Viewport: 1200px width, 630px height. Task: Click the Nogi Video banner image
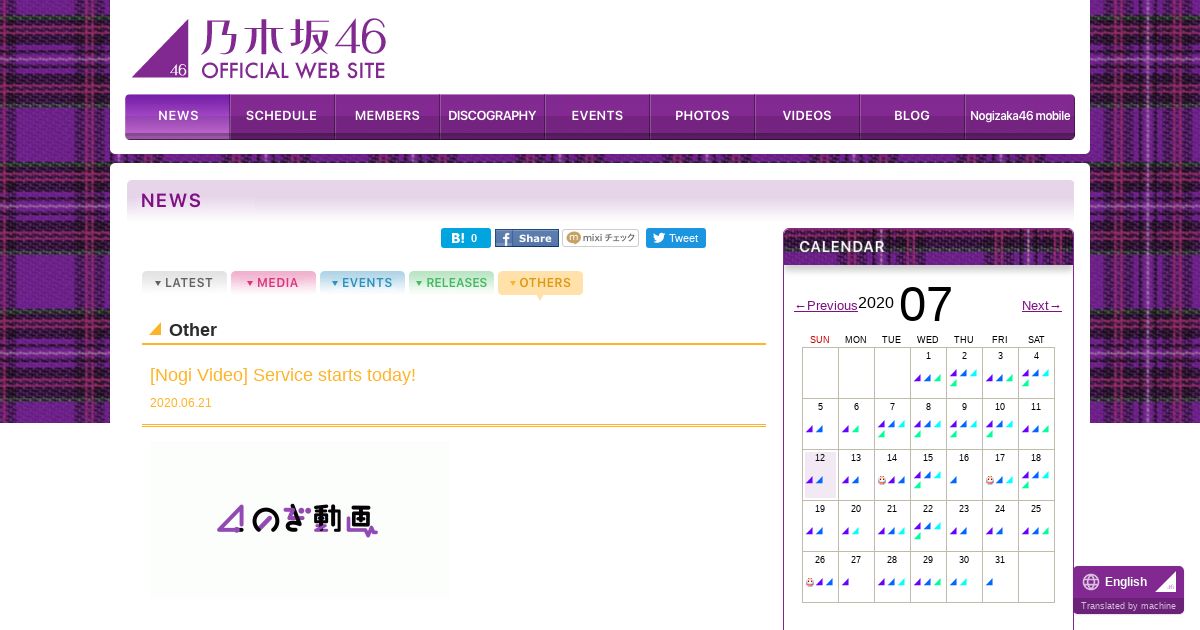tap(298, 520)
